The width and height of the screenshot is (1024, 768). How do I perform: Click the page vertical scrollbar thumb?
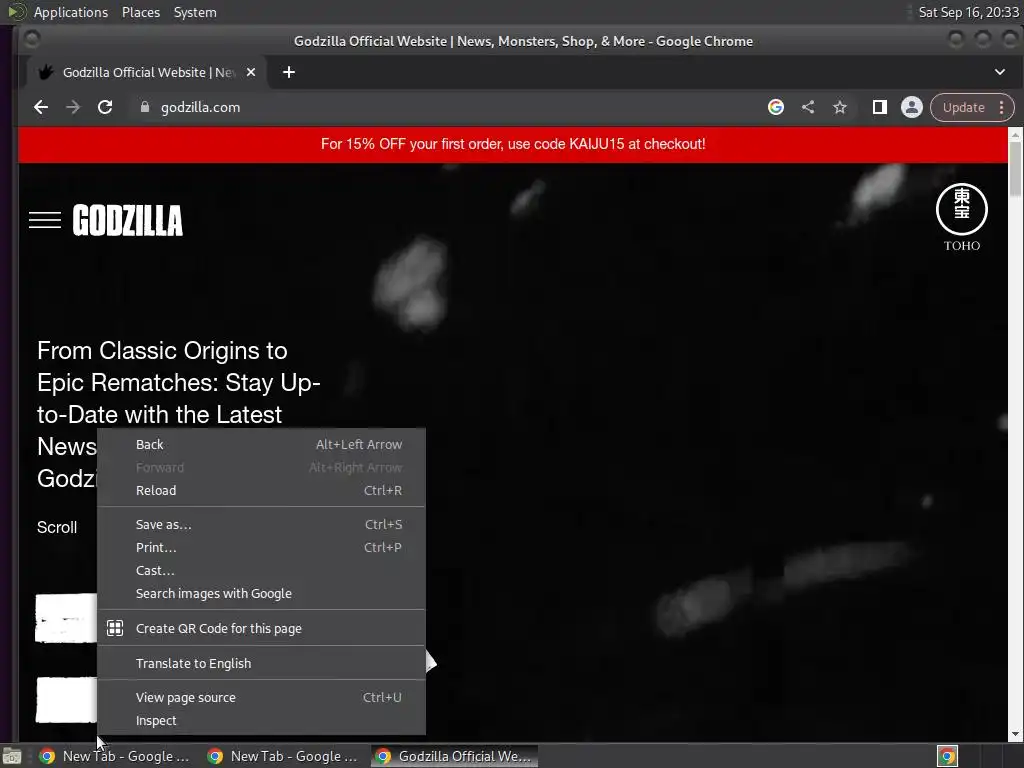[x=1015, y=168]
